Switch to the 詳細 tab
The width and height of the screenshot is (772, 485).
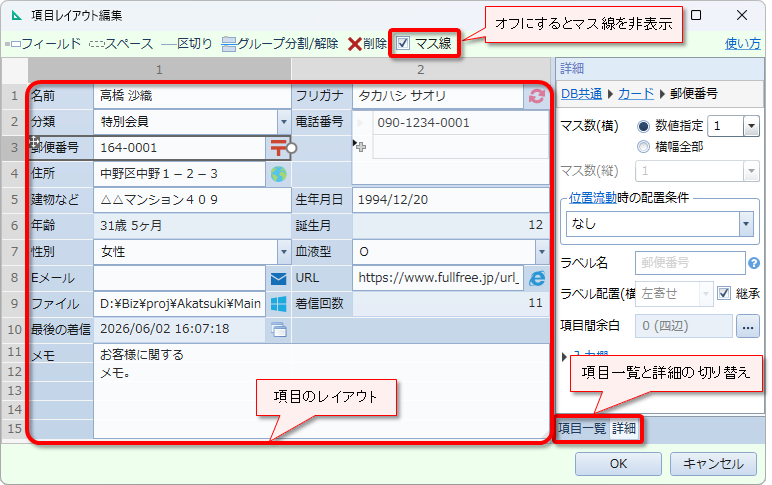click(x=624, y=428)
